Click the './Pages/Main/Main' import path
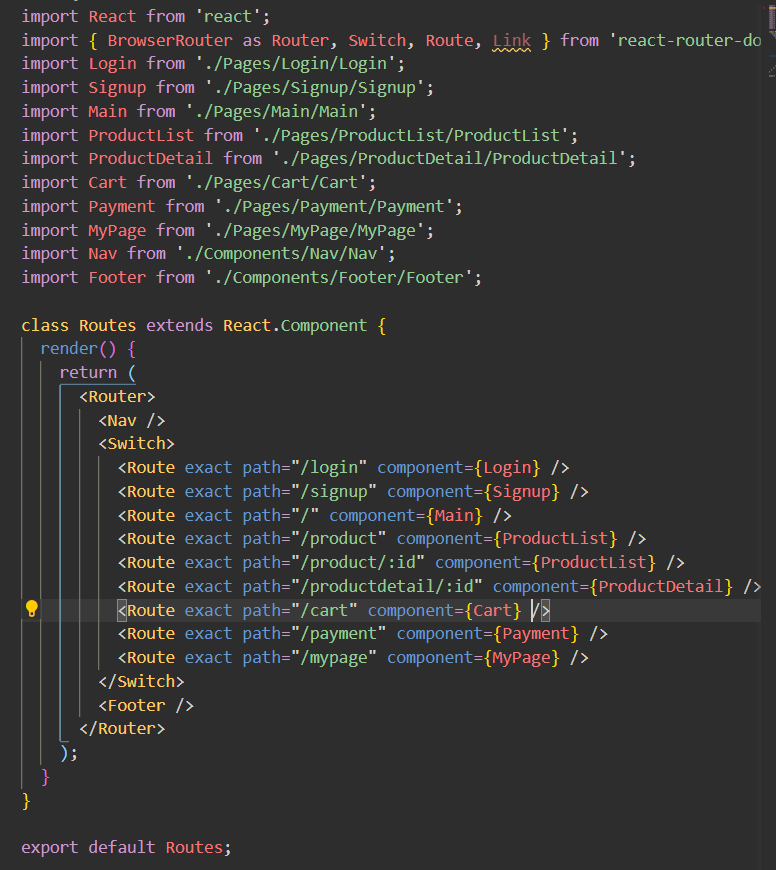This screenshot has height=870, width=776. [x=276, y=112]
